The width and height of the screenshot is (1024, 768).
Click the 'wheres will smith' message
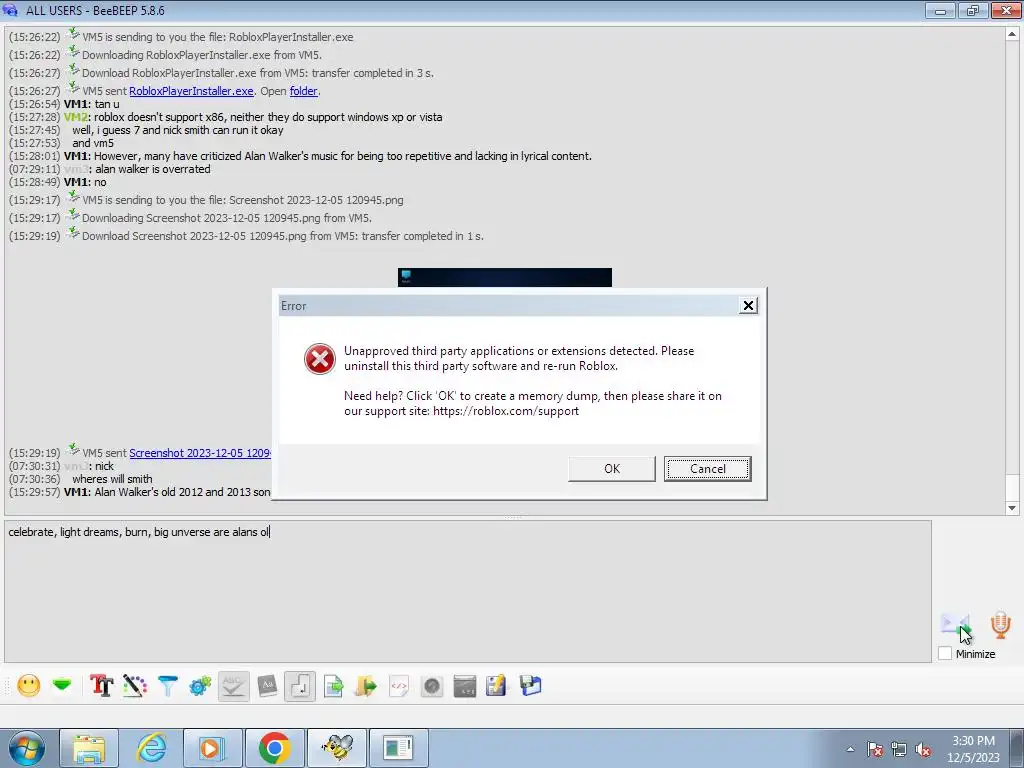[x=112, y=479]
